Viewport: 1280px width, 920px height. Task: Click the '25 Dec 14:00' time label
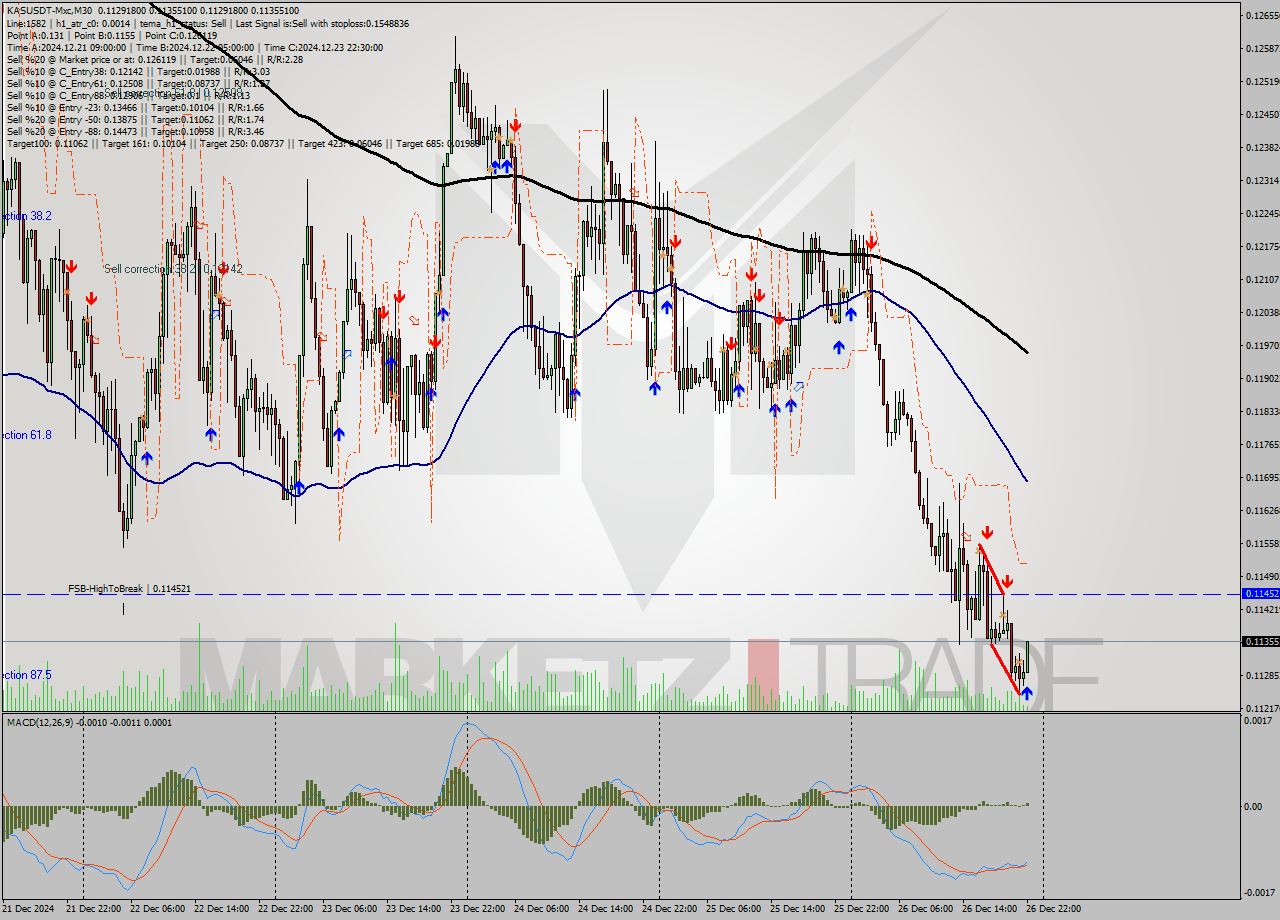(797, 908)
